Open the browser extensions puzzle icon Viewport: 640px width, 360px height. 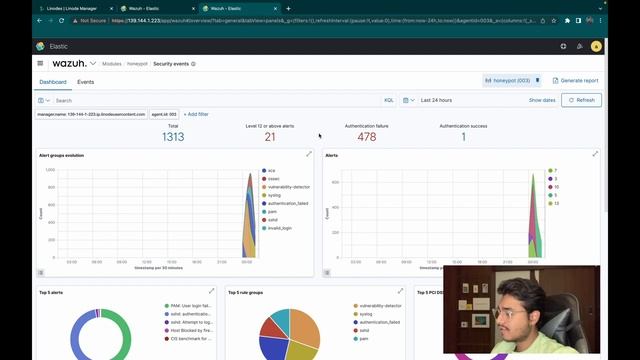(567, 21)
